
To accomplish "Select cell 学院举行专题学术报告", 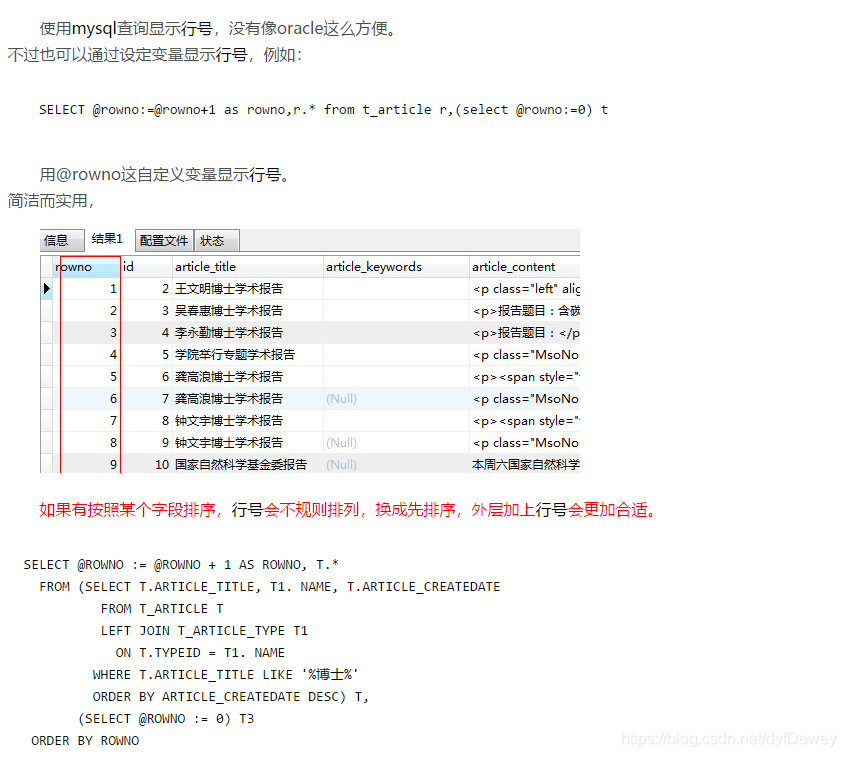I will click(x=248, y=355).
